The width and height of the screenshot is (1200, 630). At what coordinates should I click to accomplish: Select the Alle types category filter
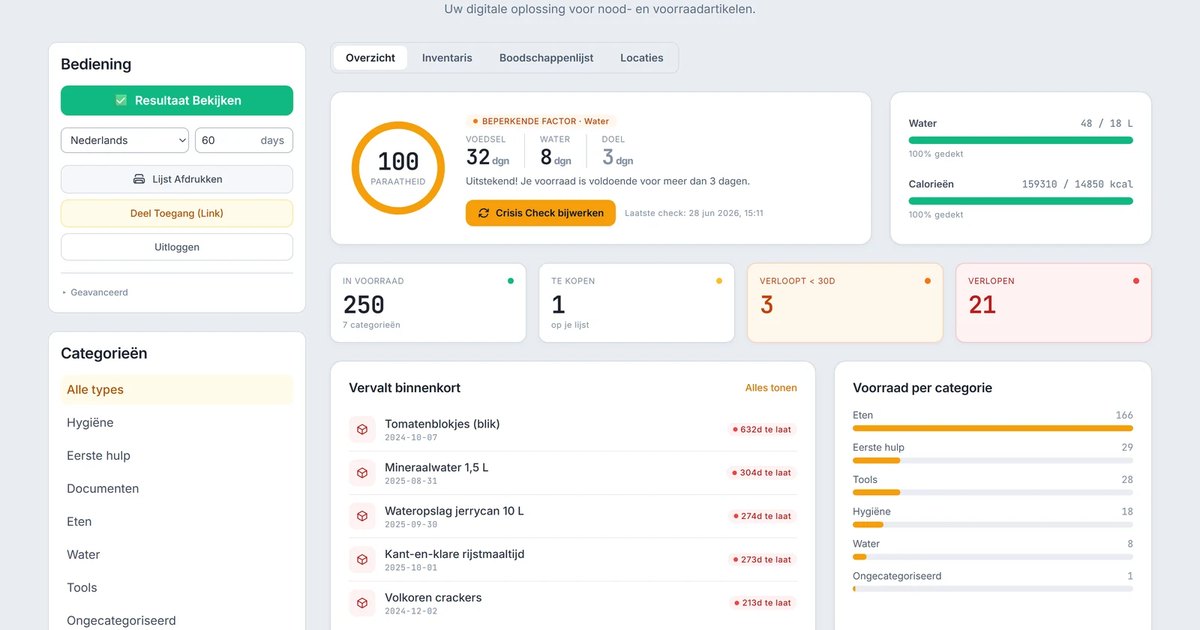177,390
